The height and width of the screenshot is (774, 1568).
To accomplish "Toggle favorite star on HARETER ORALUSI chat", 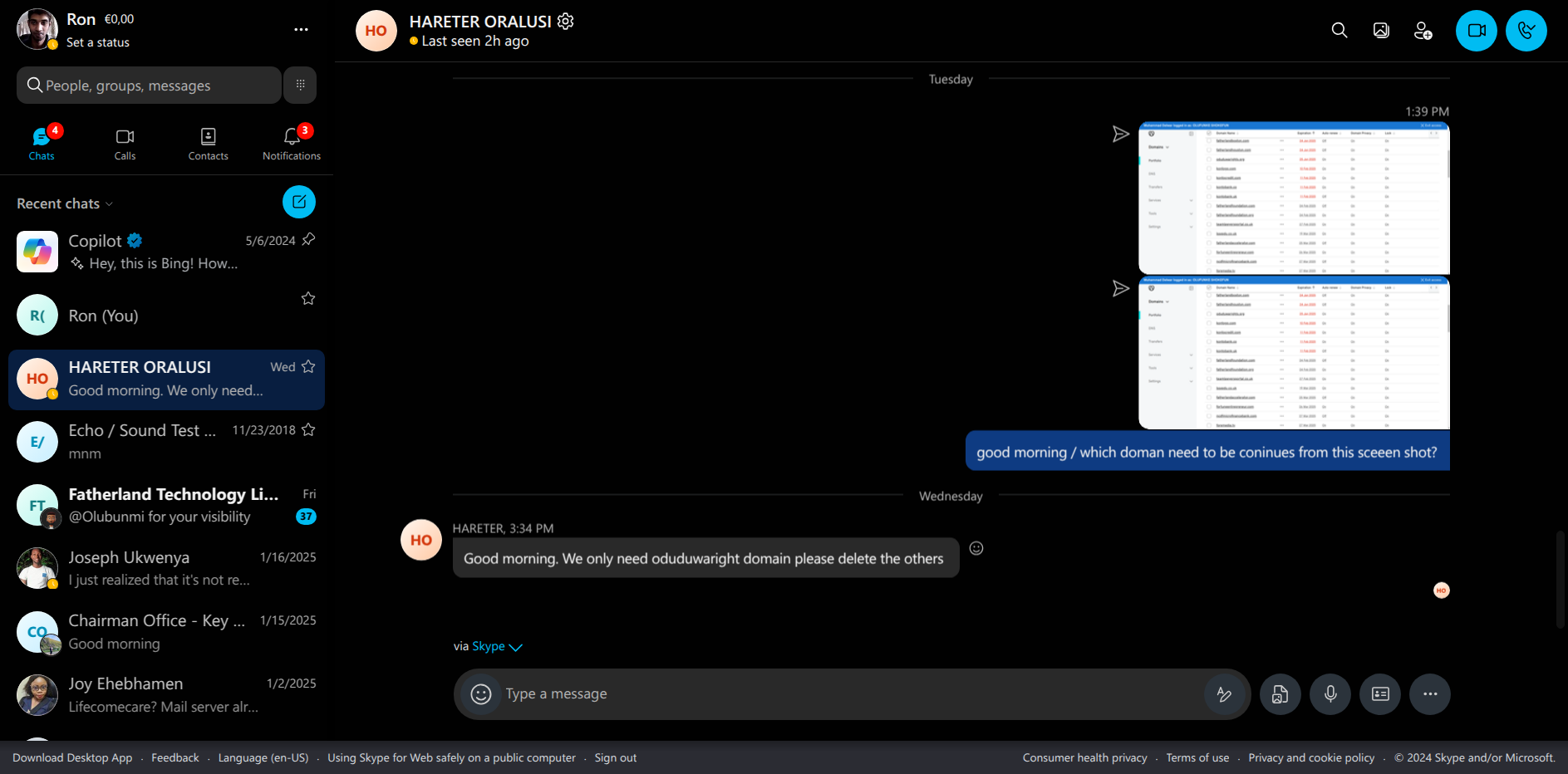I will click(x=308, y=366).
